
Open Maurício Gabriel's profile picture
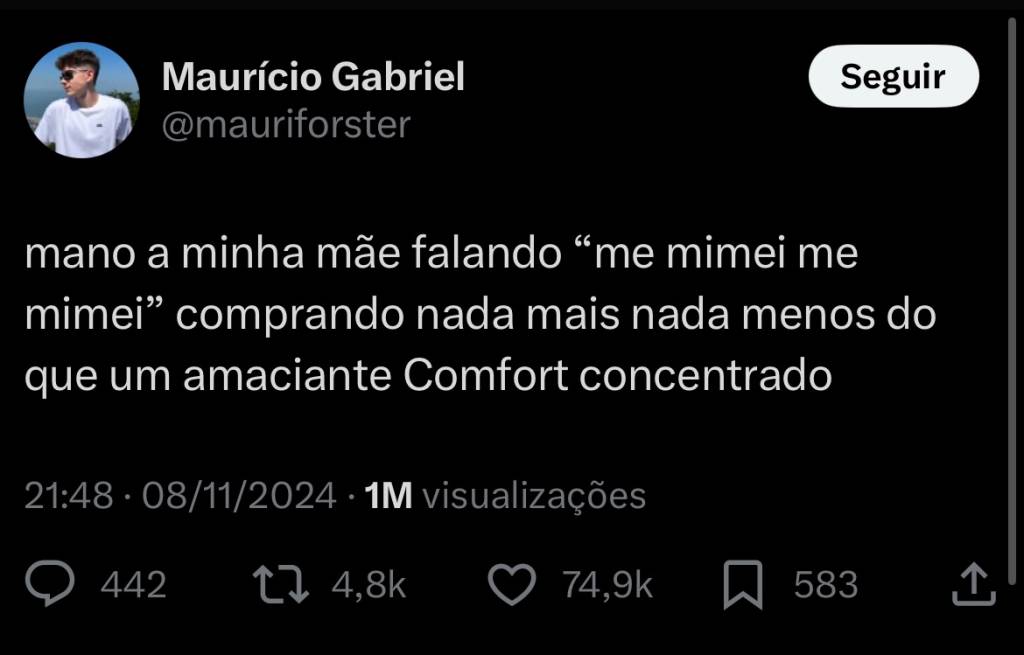(82, 100)
